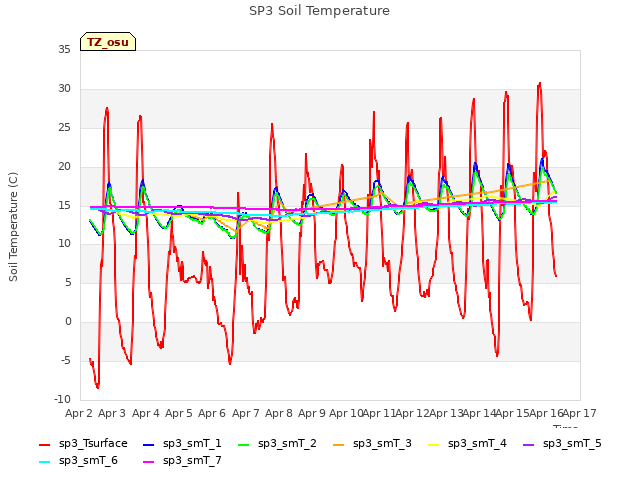Click the Apr 3 x-axis tick label
640x480 pixels.
coord(112,413)
